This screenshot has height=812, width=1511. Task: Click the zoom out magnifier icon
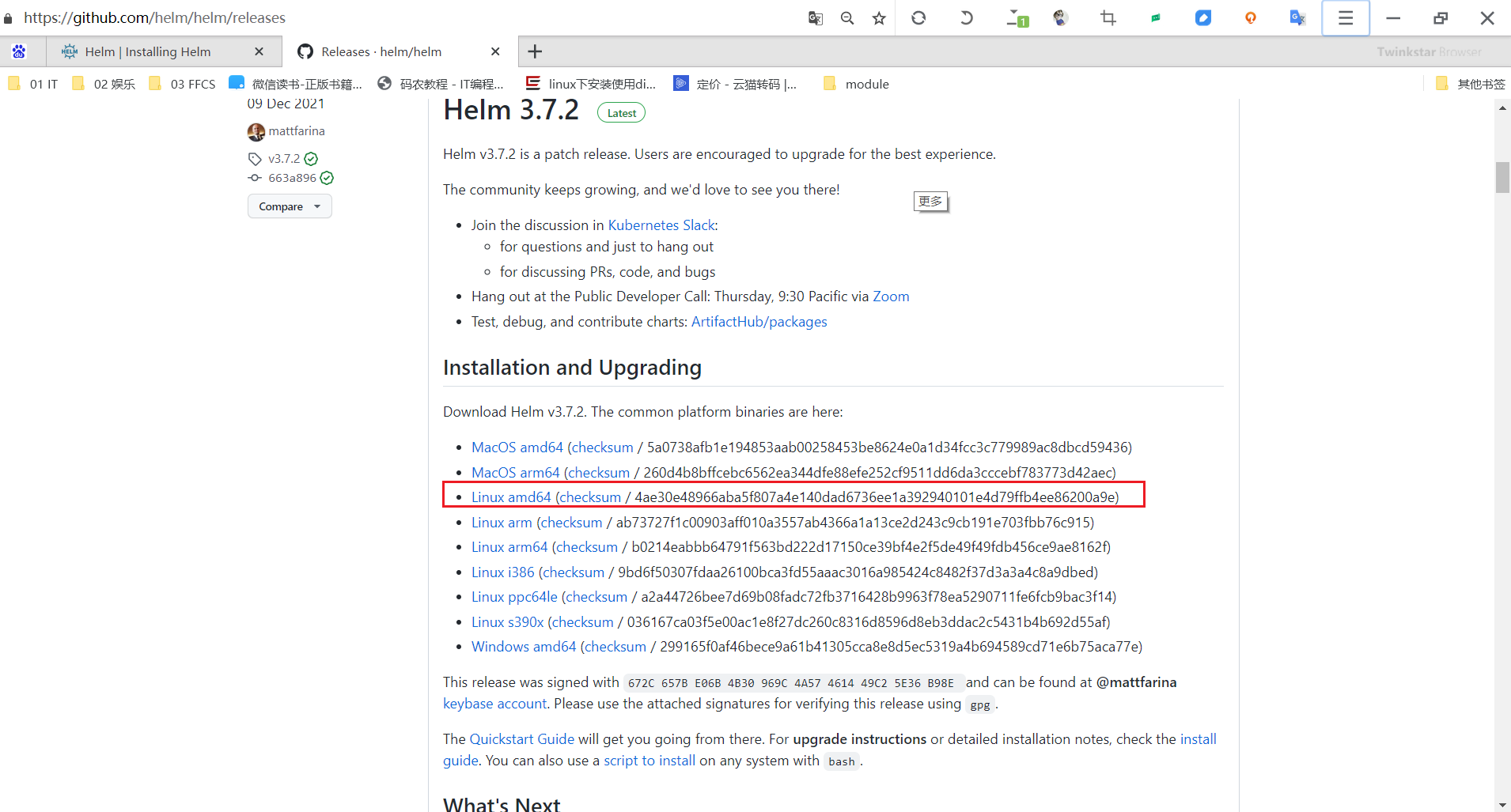pyautogui.click(x=847, y=17)
